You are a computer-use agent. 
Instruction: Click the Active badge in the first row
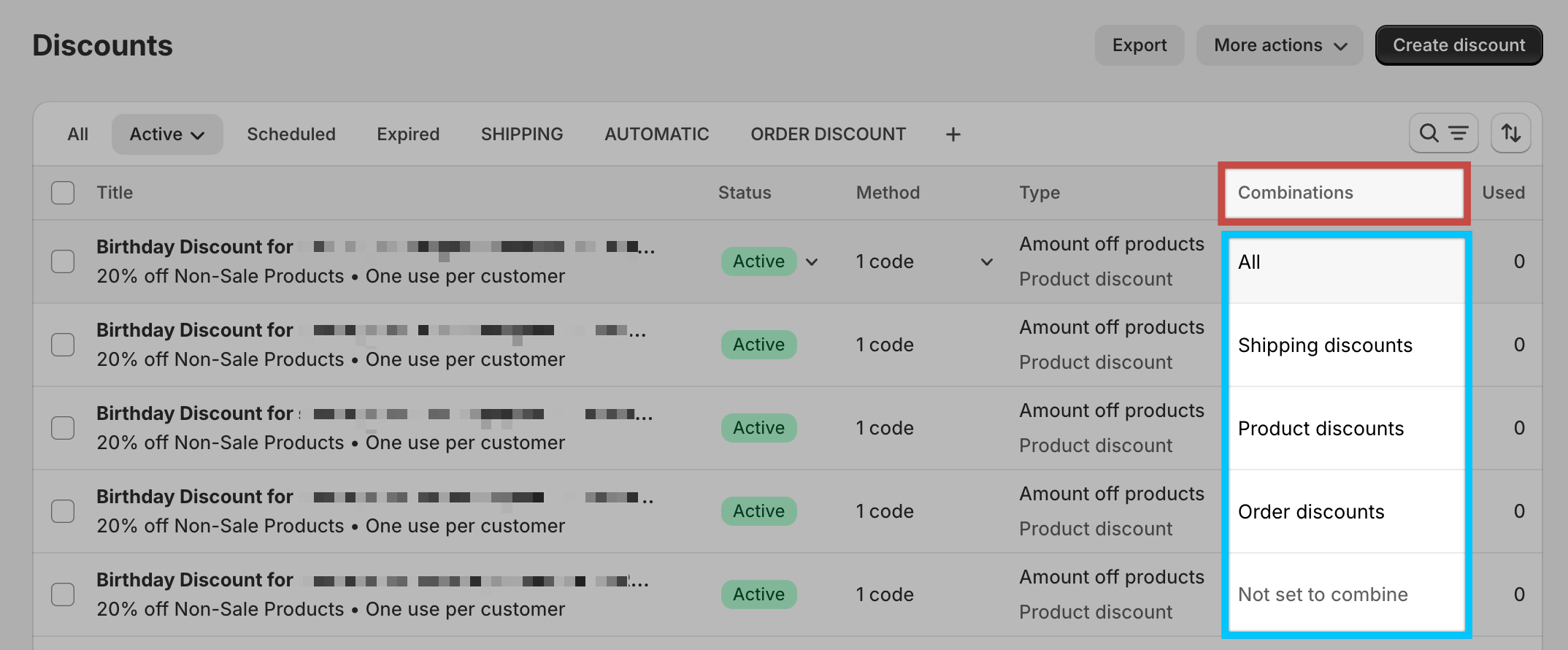coord(758,261)
